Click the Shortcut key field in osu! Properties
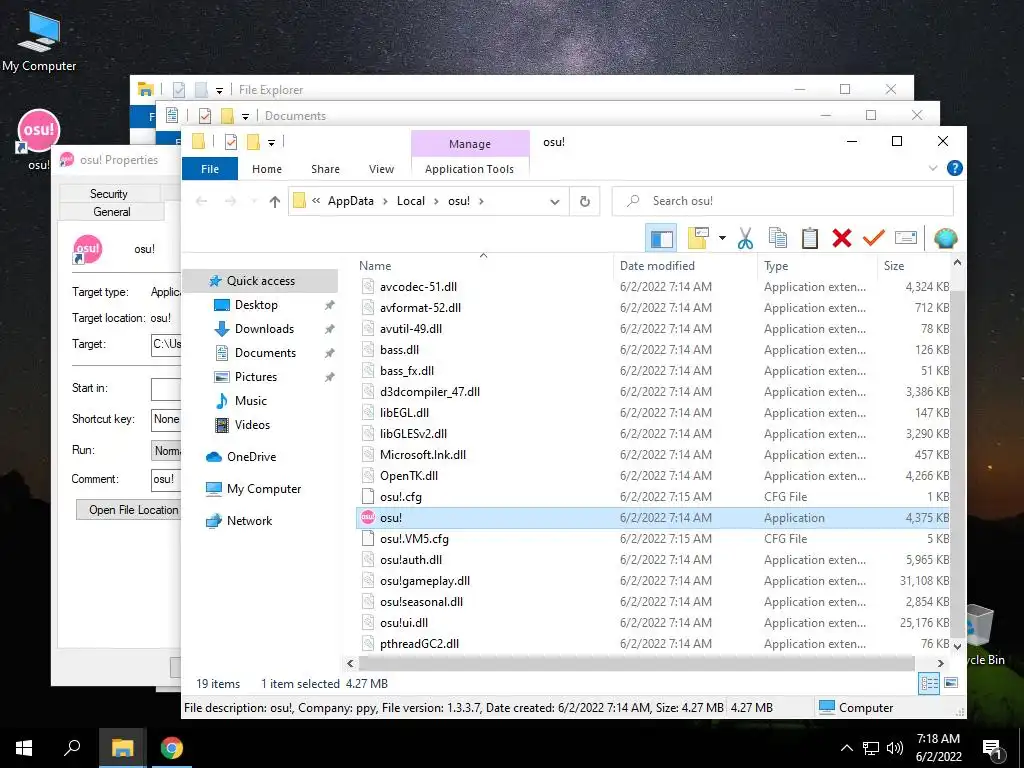Viewport: 1024px width, 768px height. click(x=166, y=419)
